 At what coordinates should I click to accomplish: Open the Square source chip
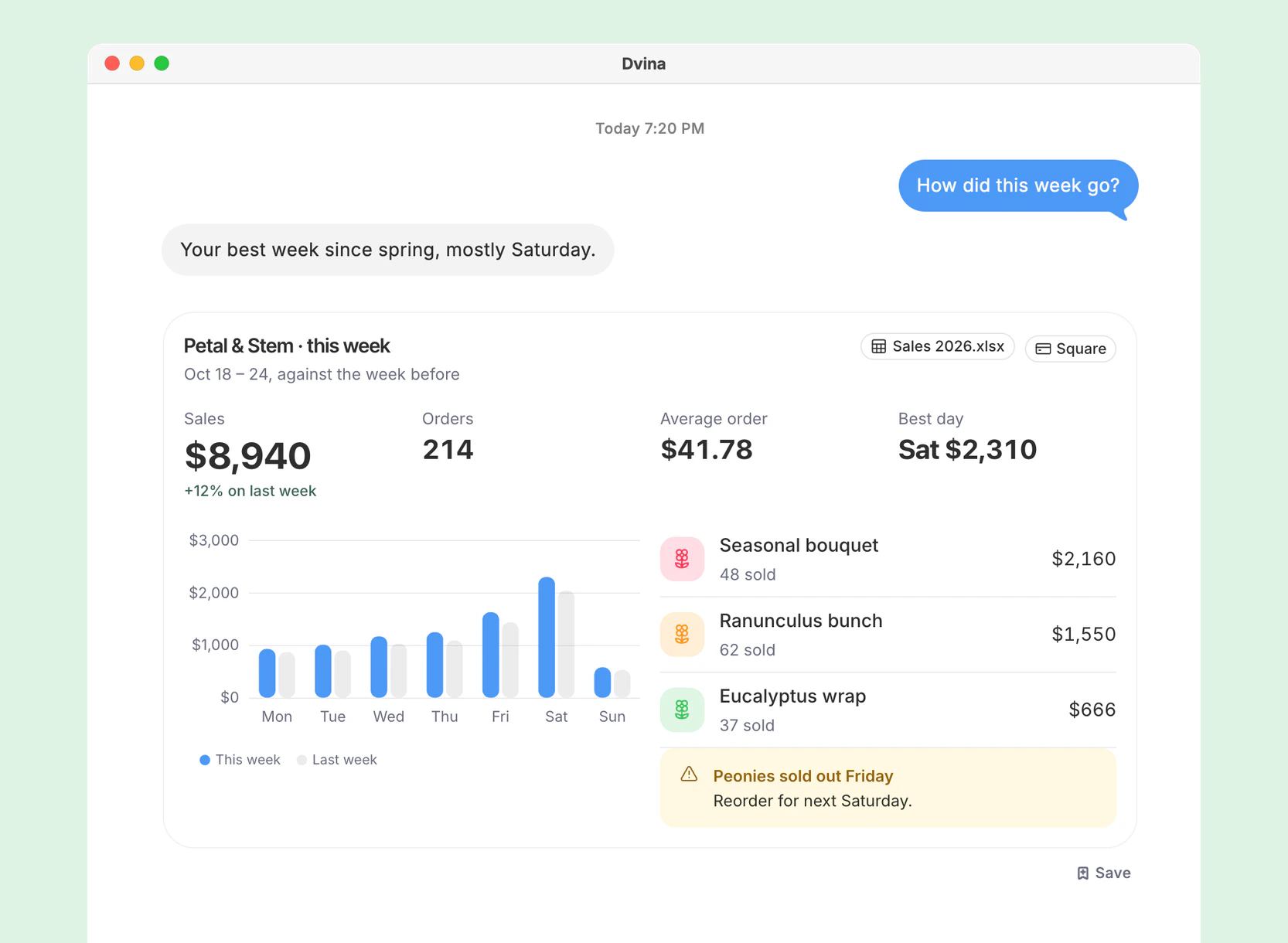1070,349
